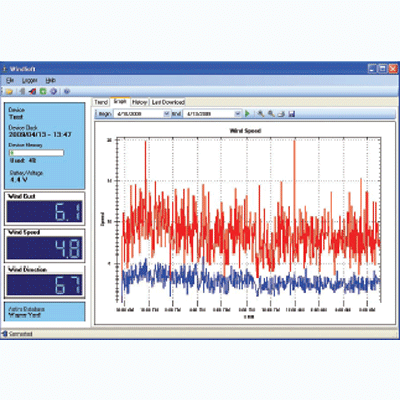Viewport: 400px width, 400px height.
Task: Click the Device Memory usage bar
Action: (x=36, y=153)
